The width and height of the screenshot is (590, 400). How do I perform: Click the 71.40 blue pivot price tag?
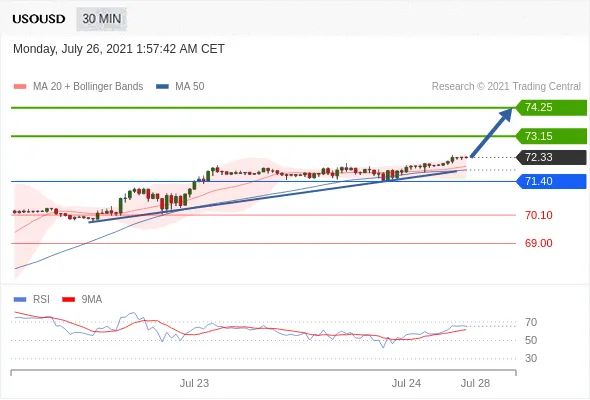point(551,181)
